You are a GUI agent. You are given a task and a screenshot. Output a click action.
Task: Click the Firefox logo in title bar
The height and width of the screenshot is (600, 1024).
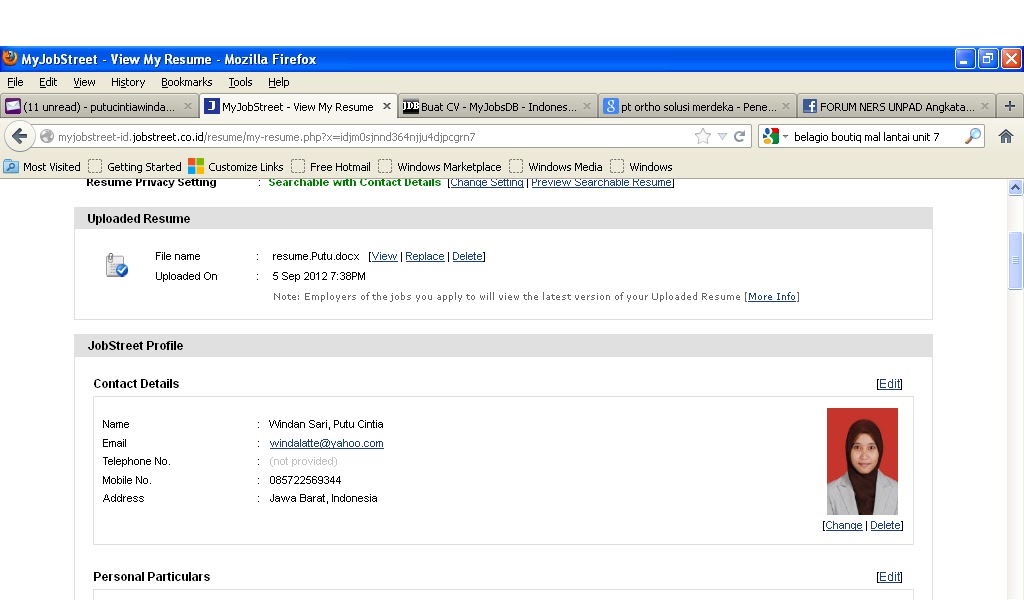tap(9, 58)
